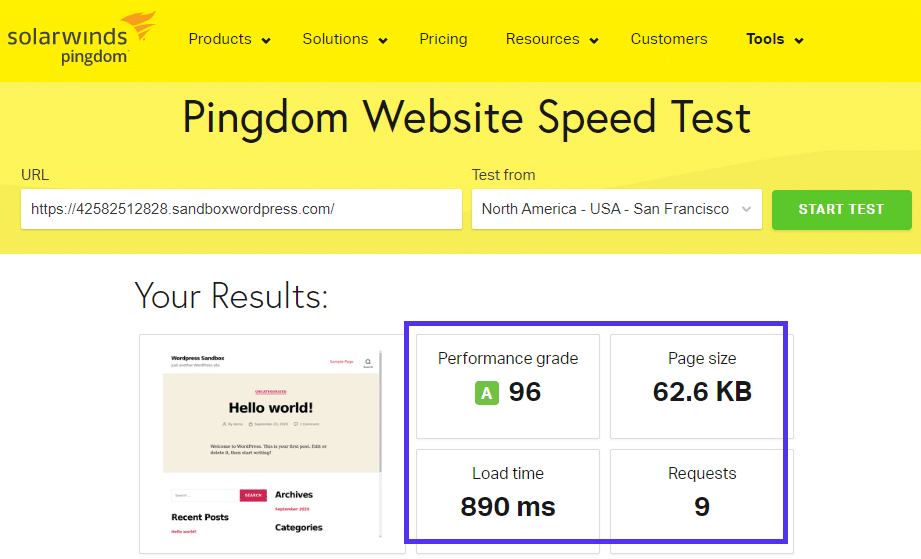
Task: Click the green A grade badge
Action: click(x=487, y=393)
